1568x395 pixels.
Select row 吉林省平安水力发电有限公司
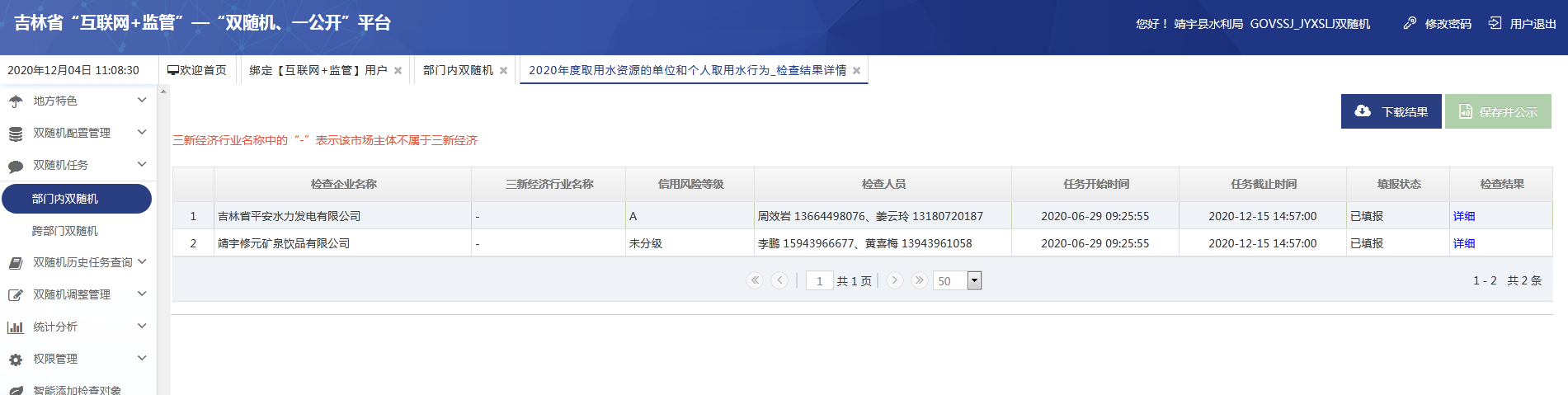point(862,216)
